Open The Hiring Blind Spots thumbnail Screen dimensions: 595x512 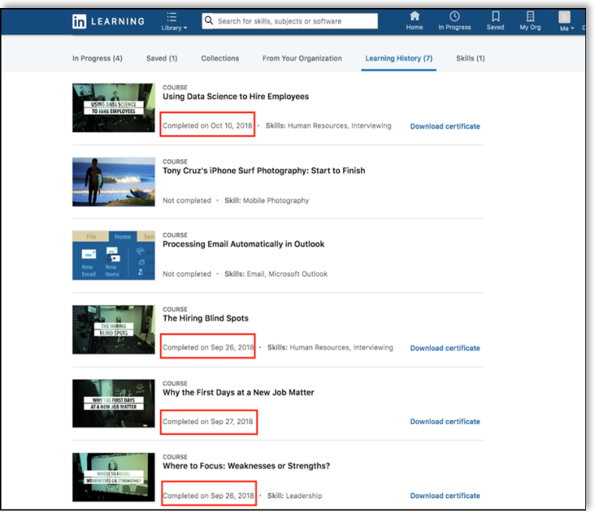point(113,329)
